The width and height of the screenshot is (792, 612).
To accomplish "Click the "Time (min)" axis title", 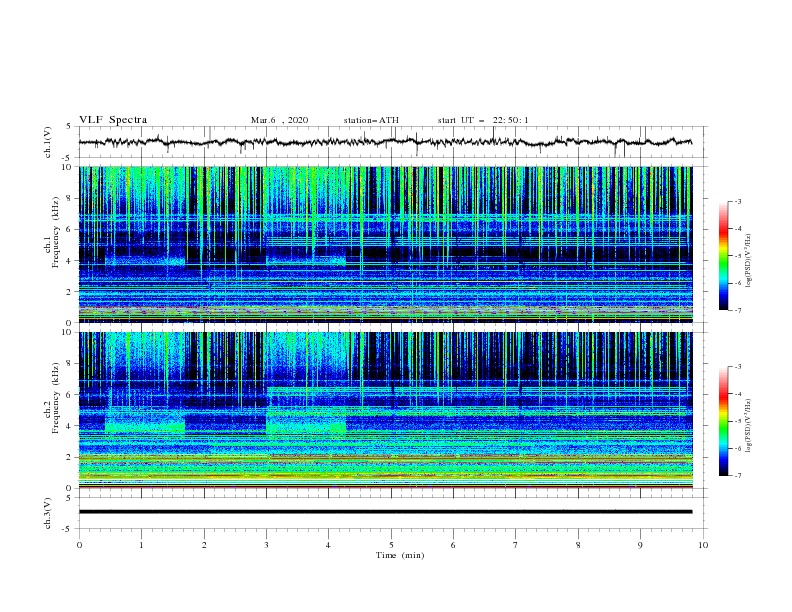I will [400, 555].
